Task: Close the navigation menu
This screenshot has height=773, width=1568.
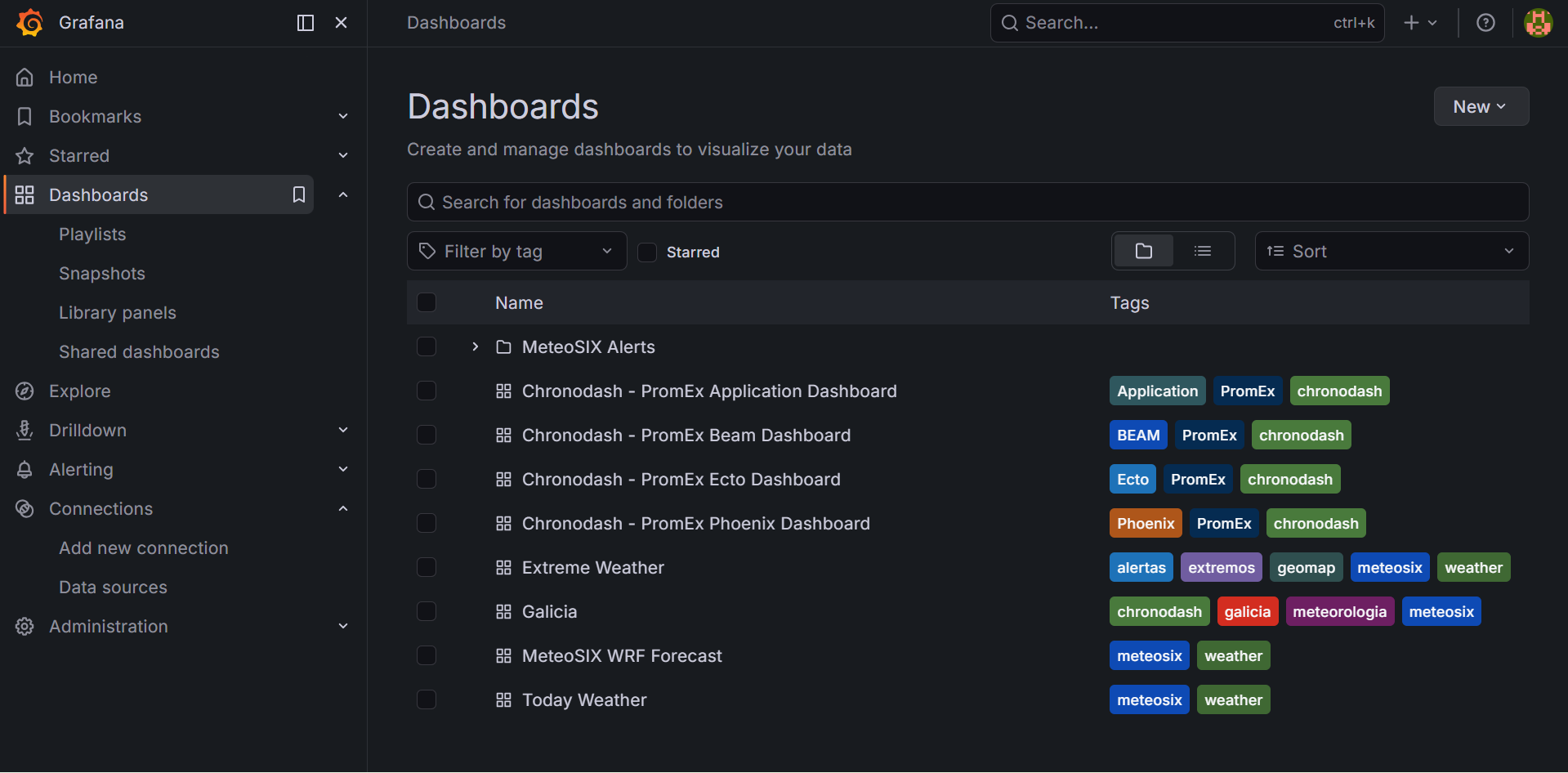Action: point(342,23)
